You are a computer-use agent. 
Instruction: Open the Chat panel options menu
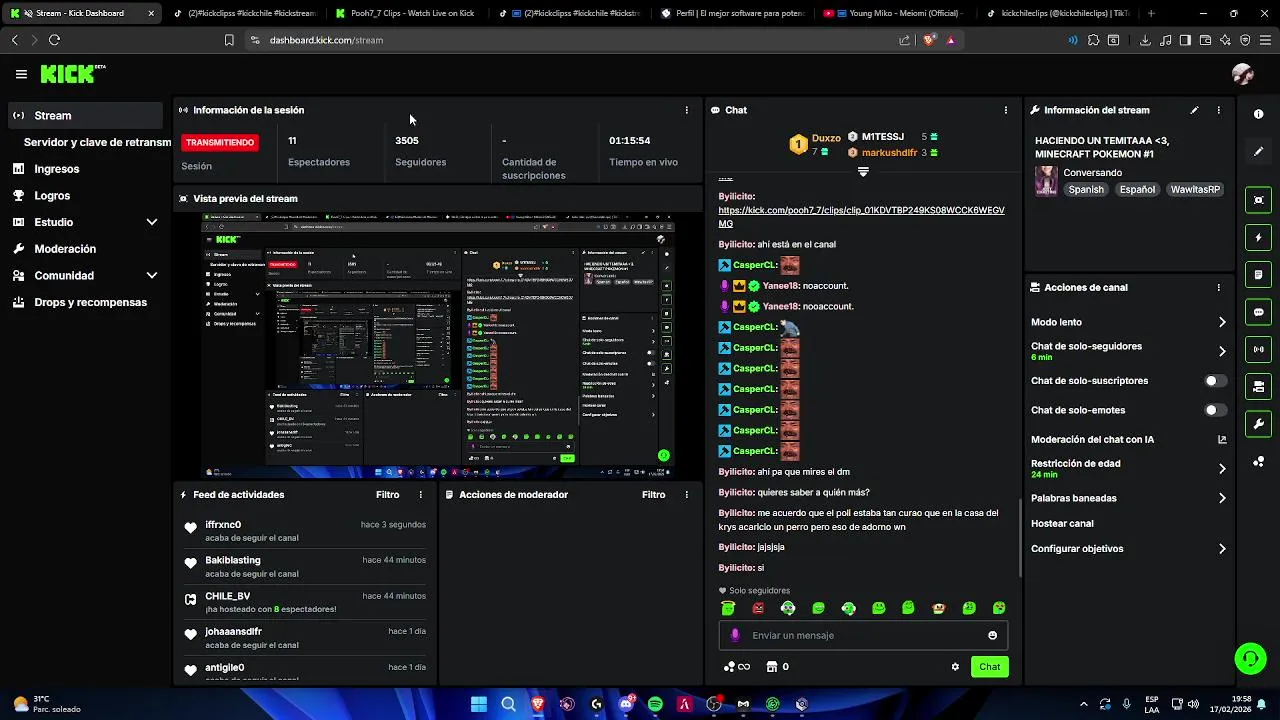1005,110
